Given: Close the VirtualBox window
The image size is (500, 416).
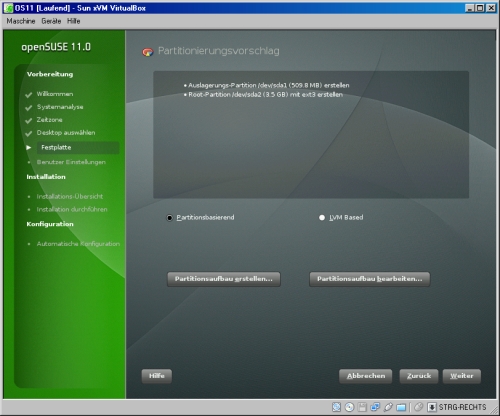Looking at the screenshot, I should (x=491, y=8).
